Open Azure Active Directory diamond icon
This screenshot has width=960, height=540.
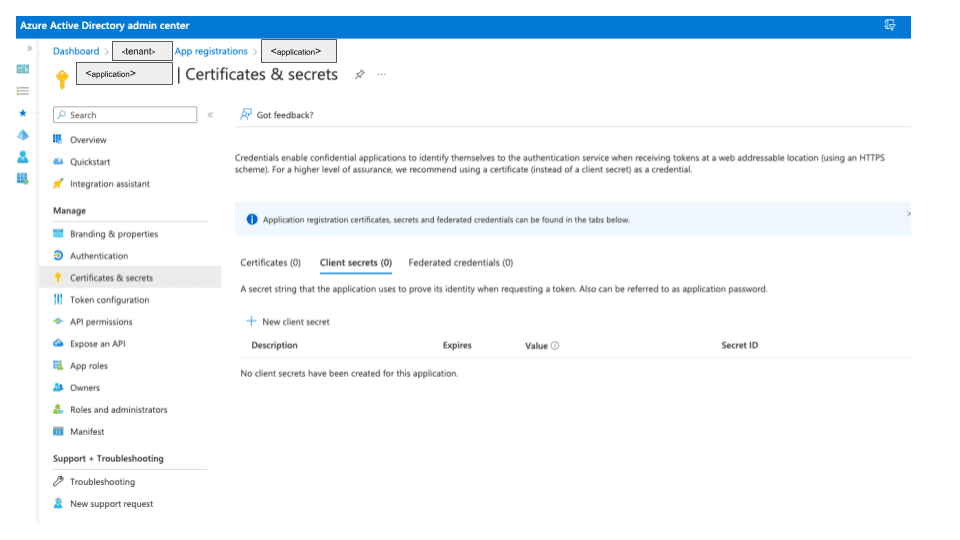tap(23, 135)
